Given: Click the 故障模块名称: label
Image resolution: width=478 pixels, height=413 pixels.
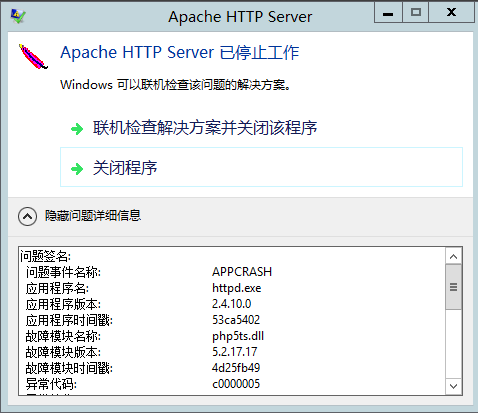Looking at the screenshot, I should [x=63, y=336].
